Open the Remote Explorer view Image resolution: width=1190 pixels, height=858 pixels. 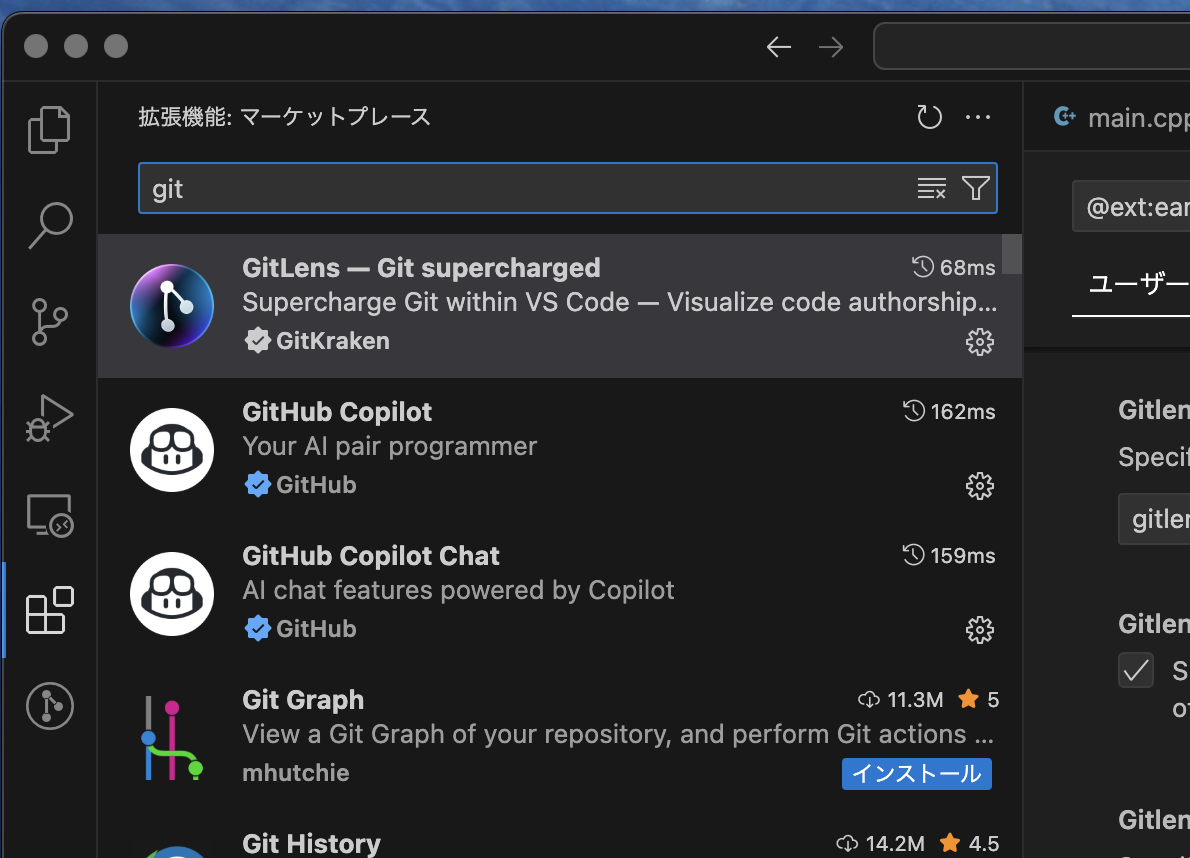[x=50, y=515]
